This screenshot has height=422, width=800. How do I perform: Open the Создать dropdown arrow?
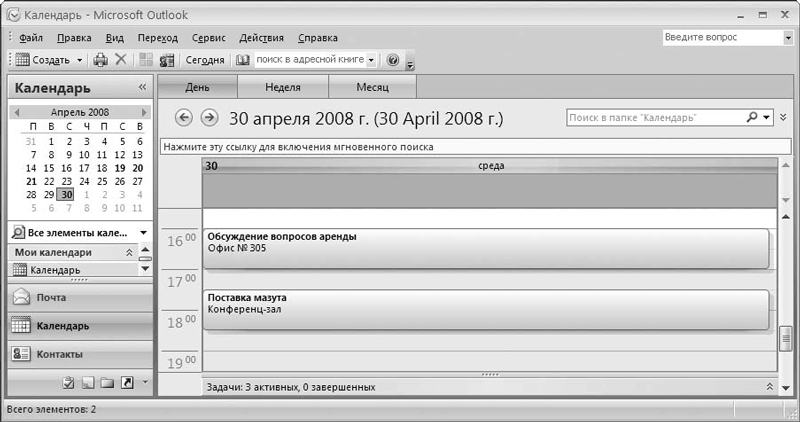click(x=80, y=60)
